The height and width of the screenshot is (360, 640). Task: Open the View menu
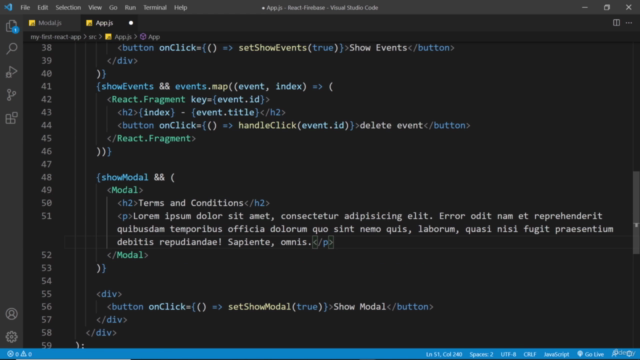[95, 7]
